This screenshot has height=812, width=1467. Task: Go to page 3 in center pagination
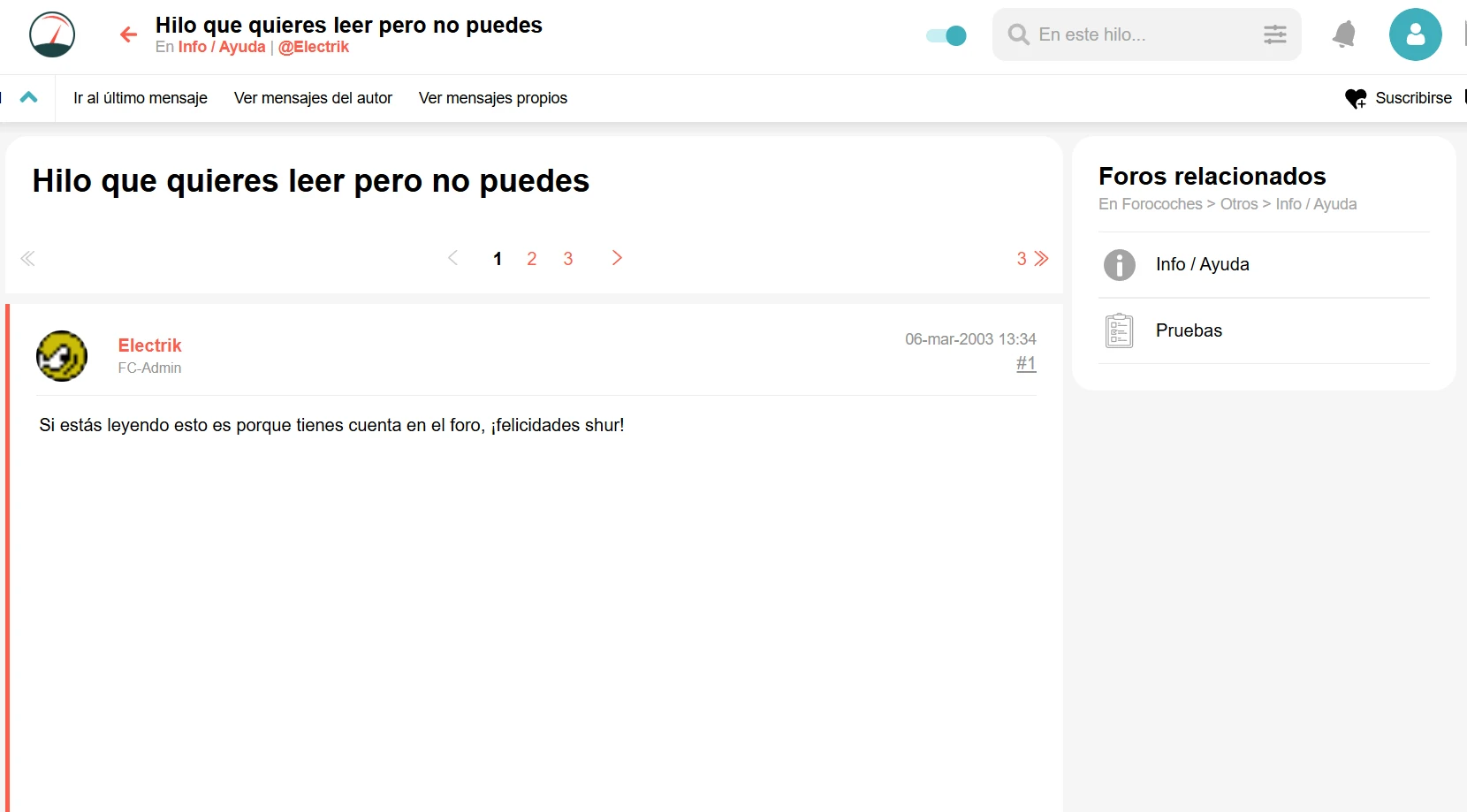[568, 259]
